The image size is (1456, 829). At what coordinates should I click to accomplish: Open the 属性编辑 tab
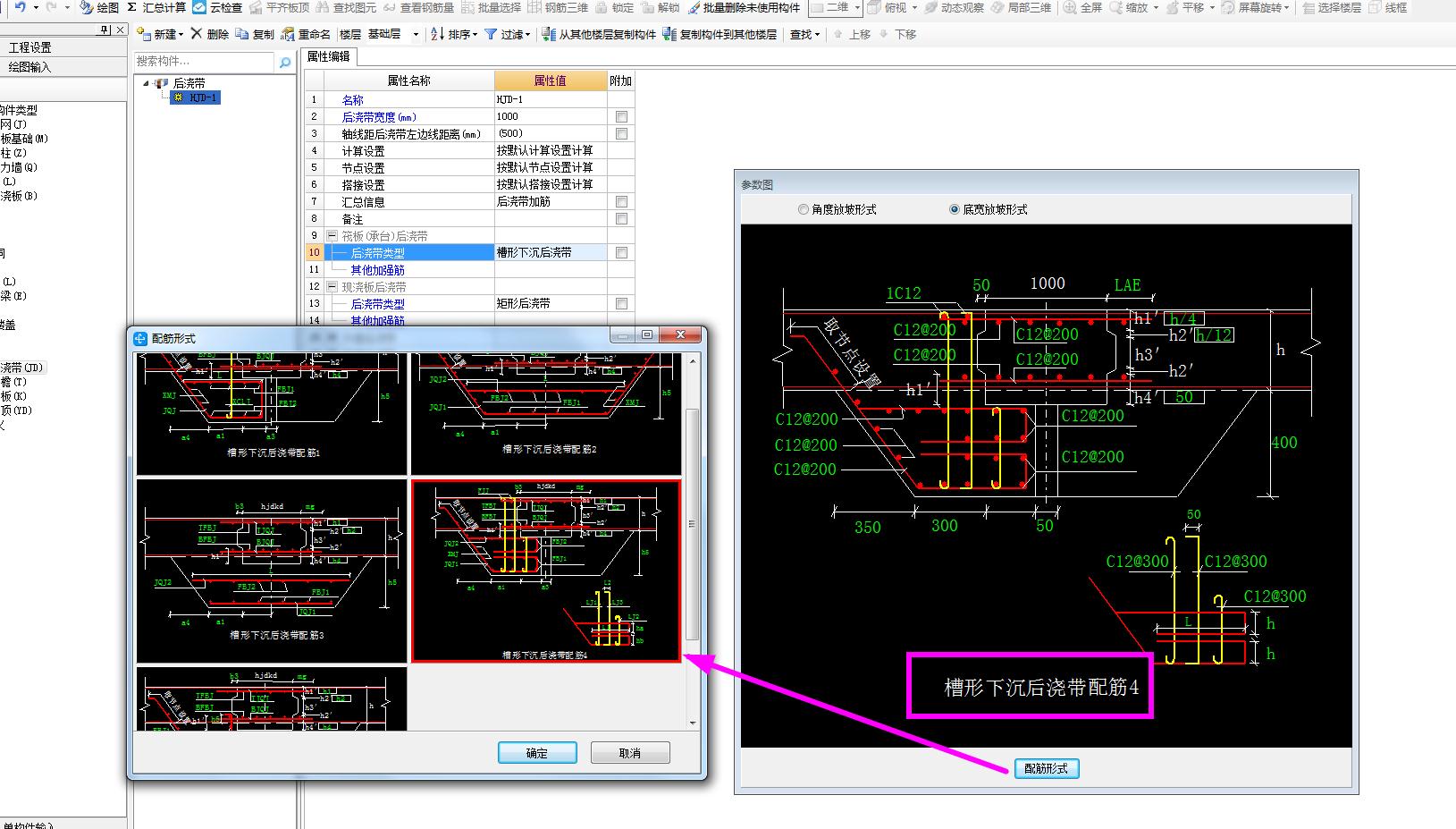point(328,56)
